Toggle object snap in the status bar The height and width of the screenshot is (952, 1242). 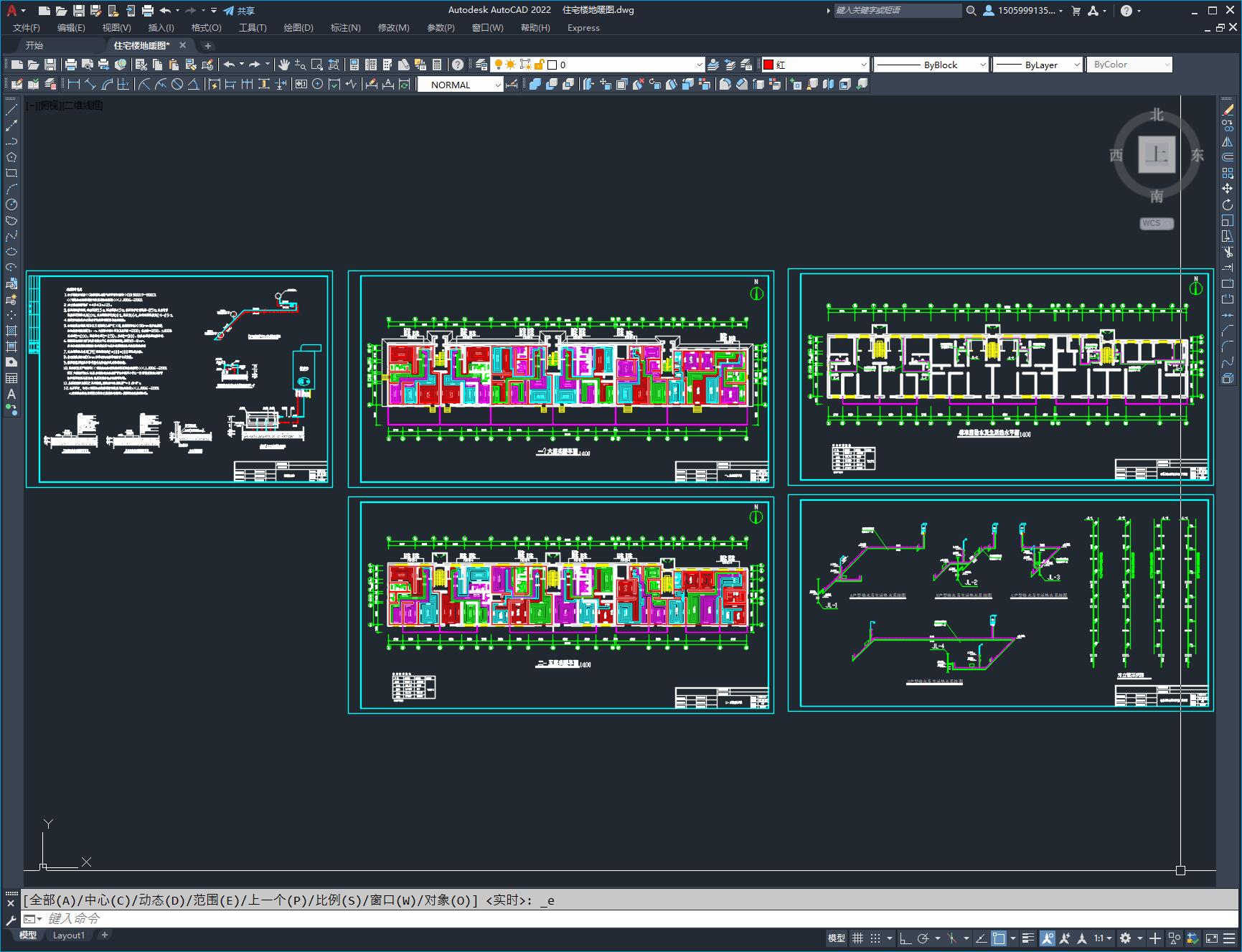[x=999, y=938]
